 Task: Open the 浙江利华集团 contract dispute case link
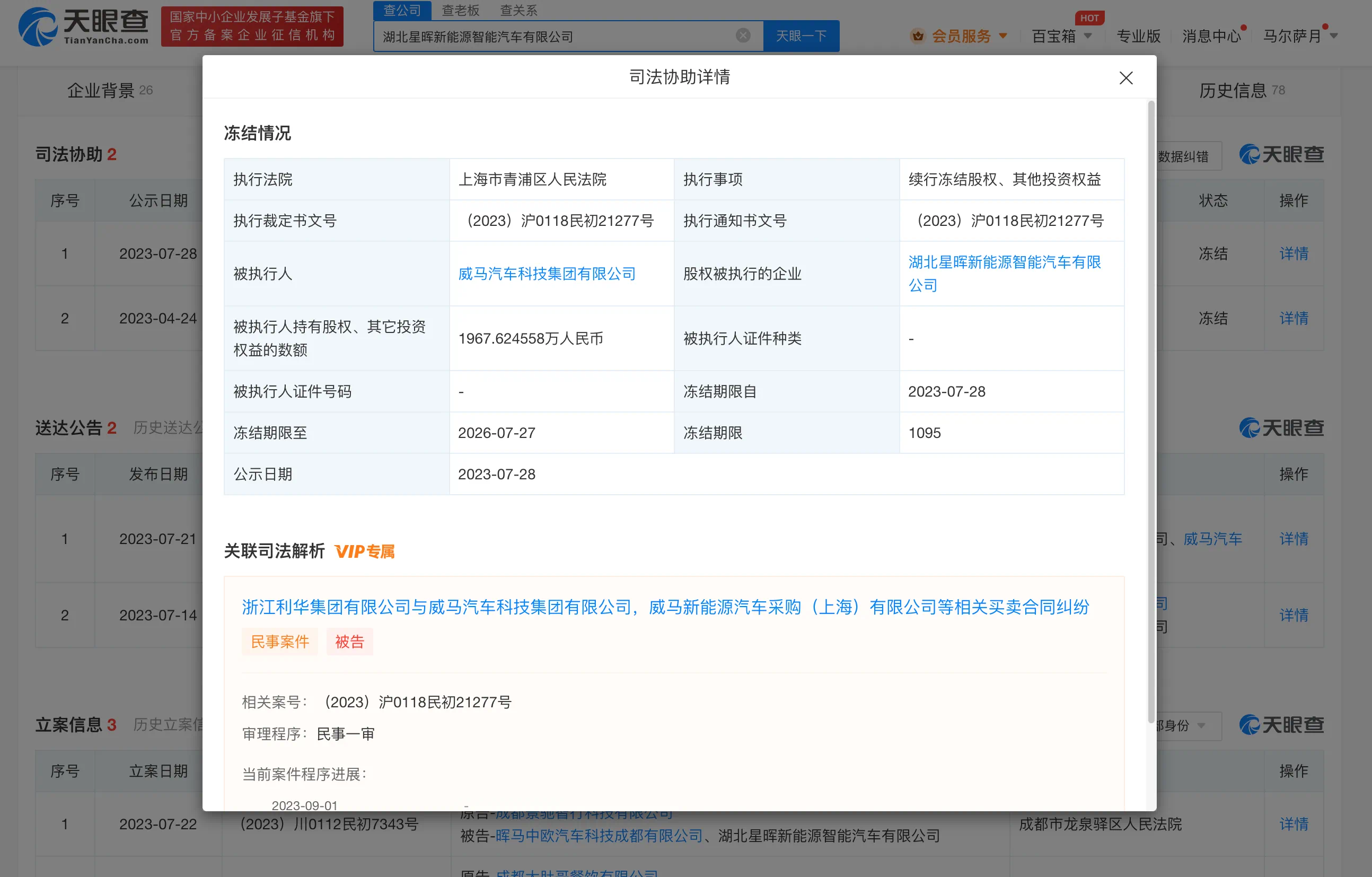665,607
